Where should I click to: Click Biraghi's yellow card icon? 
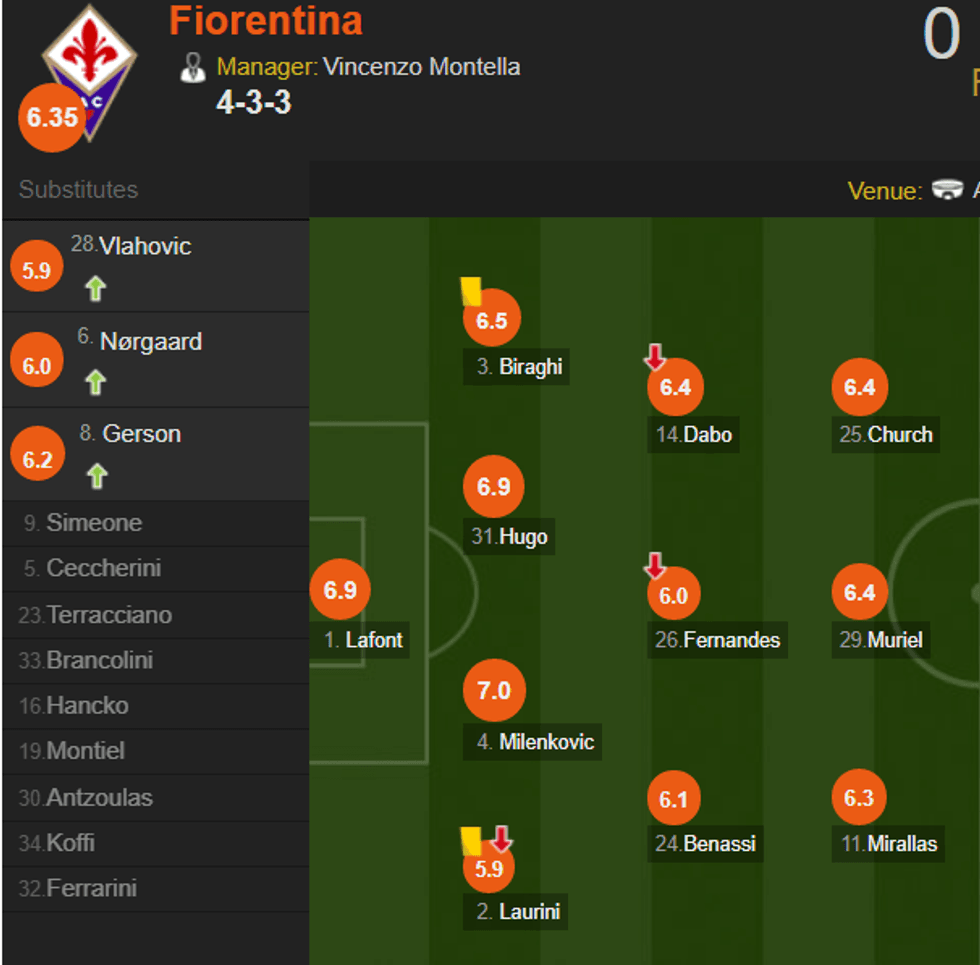470,291
